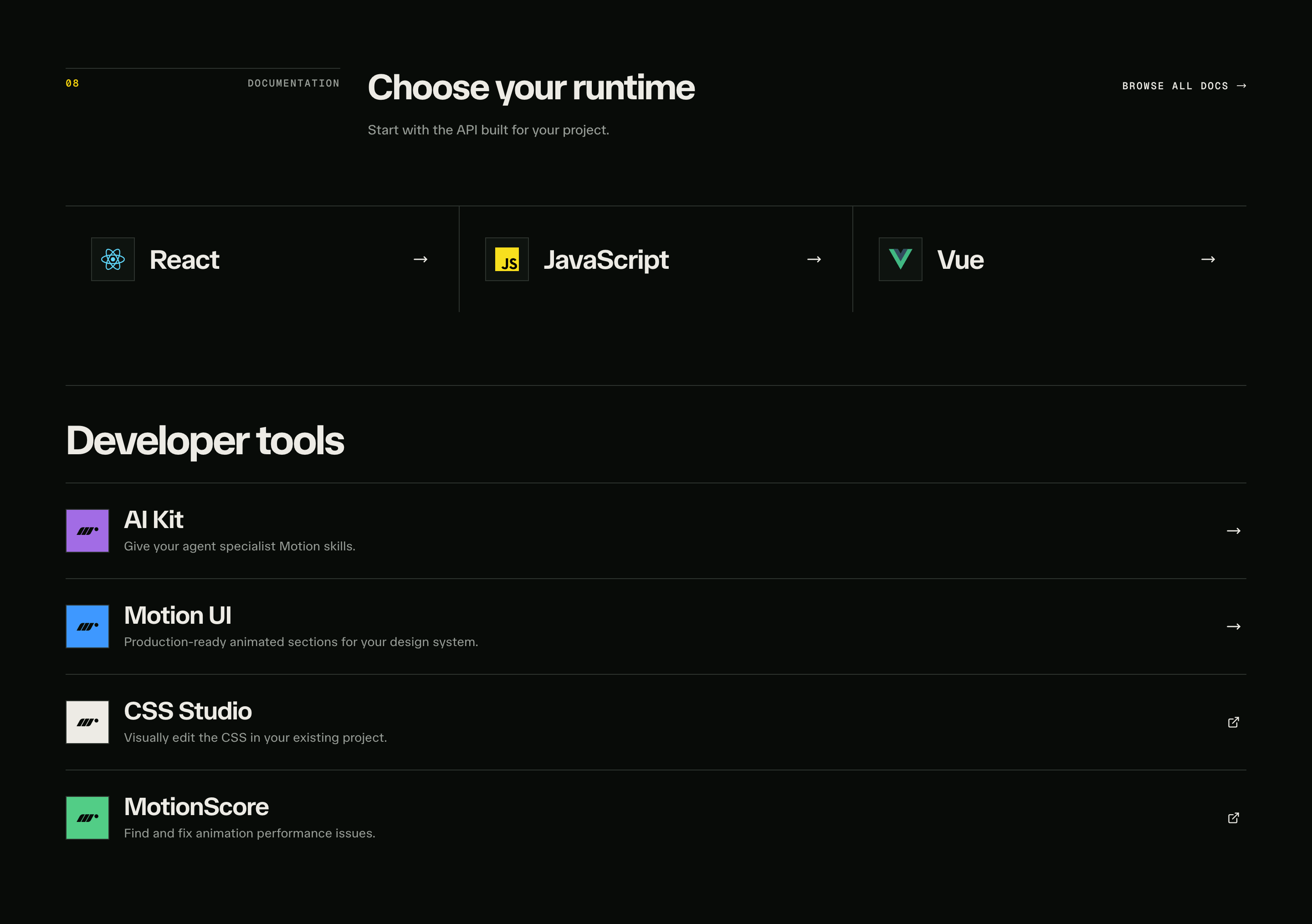Click the arrow in the Vue card
The image size is (1312, 924).
pos(1208,259)
